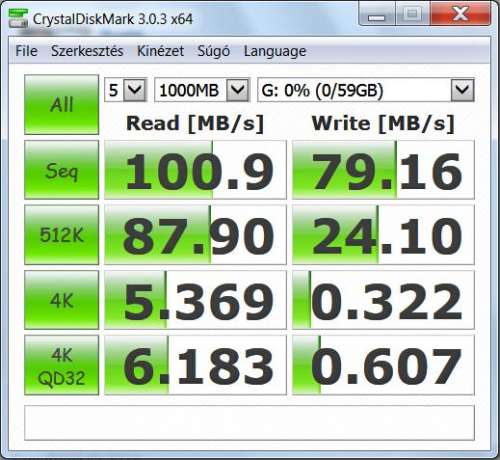500x460 pixels.
Task: Open the Language menu
Action: click(x=275, y=51)
